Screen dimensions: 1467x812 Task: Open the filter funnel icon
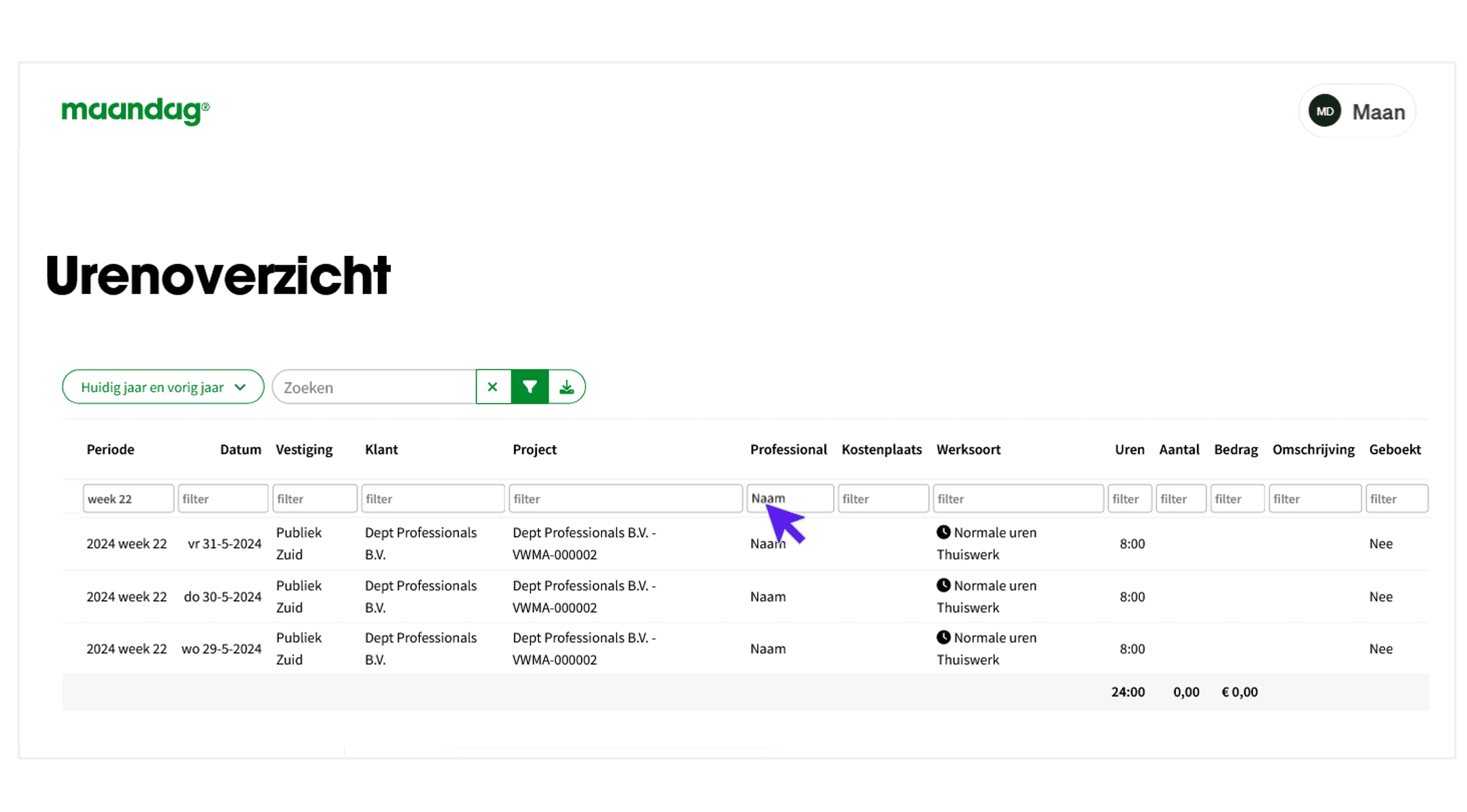(x=529, y=386)
